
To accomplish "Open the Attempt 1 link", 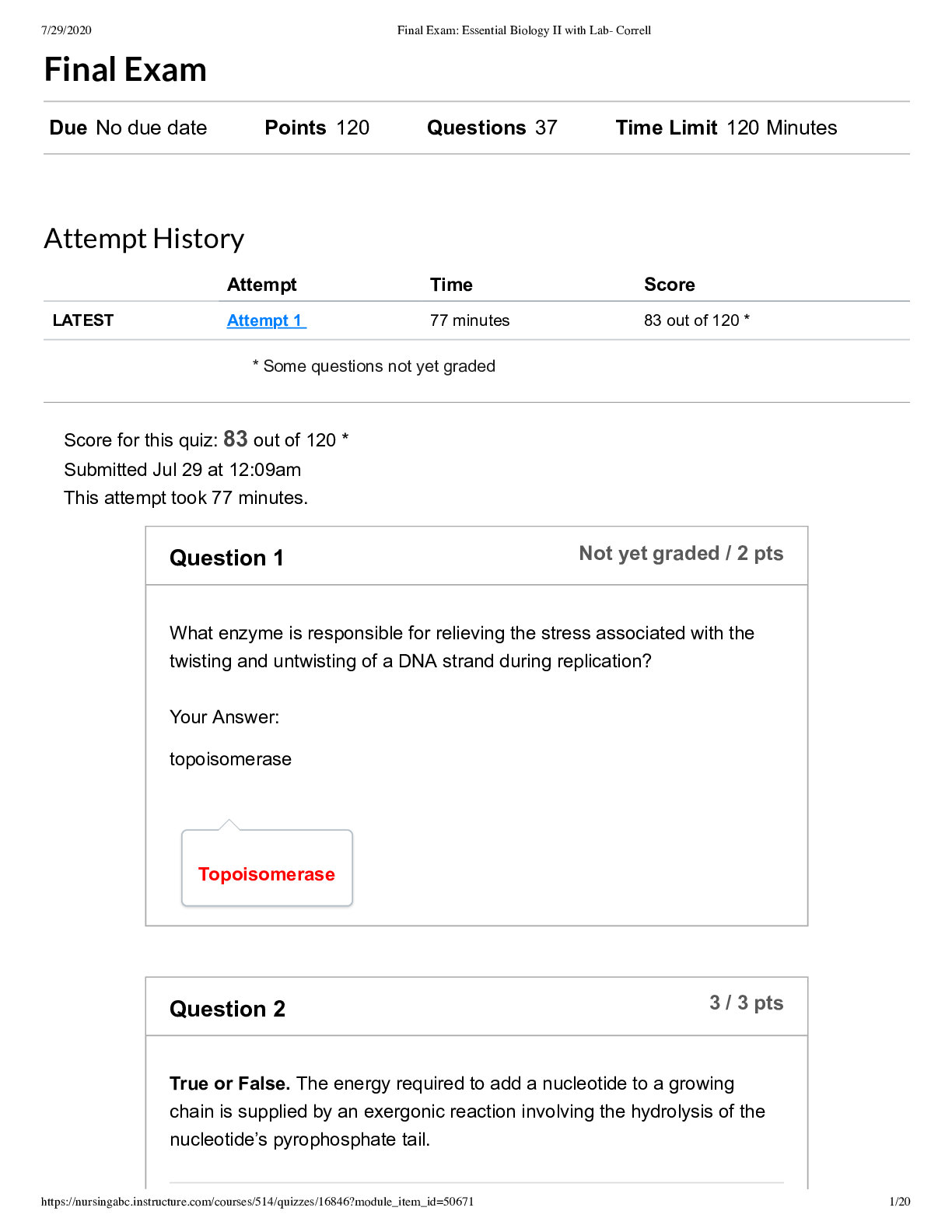I will point(265,320).
